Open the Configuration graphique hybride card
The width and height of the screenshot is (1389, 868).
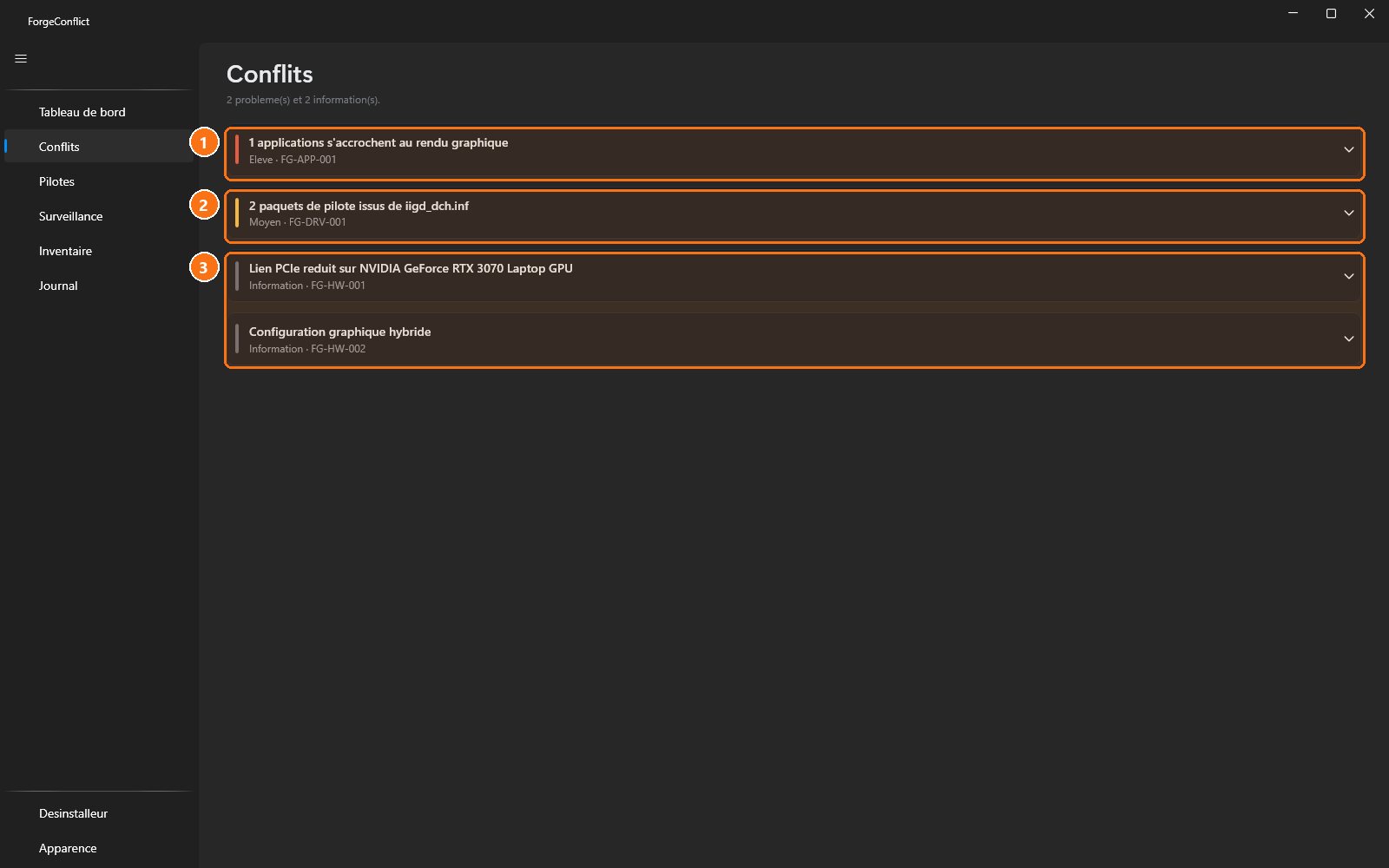point(794,339)
